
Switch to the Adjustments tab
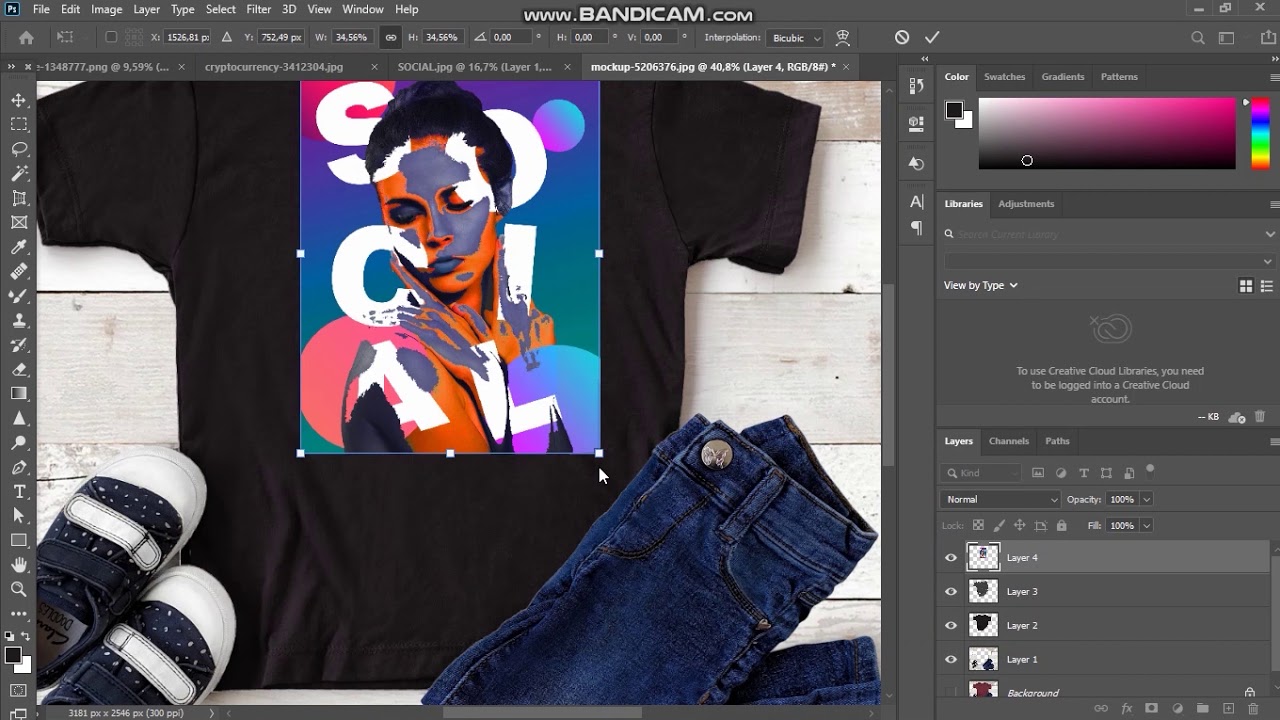(1026, 204)
